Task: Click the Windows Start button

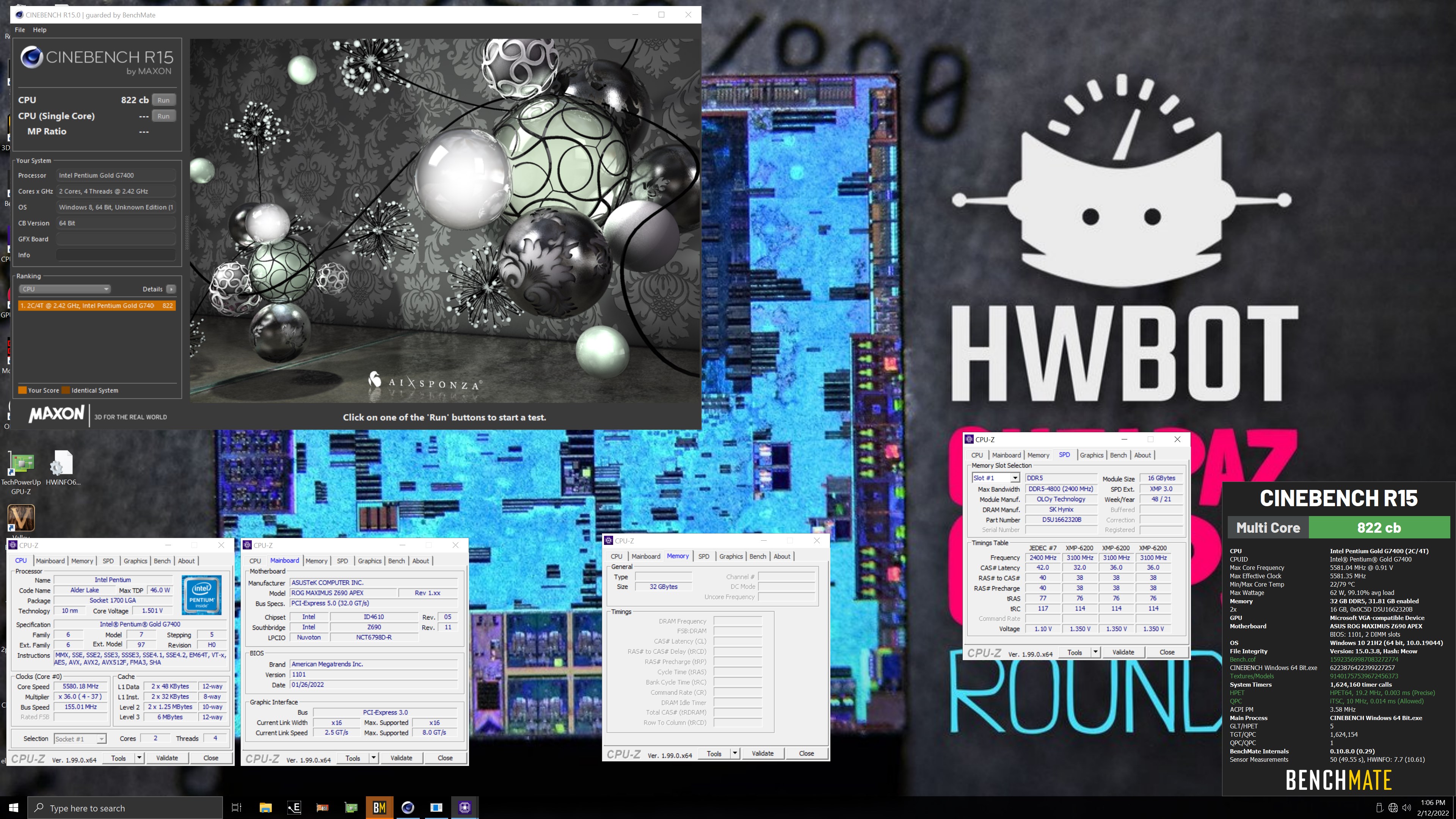Action: [14, 808]
